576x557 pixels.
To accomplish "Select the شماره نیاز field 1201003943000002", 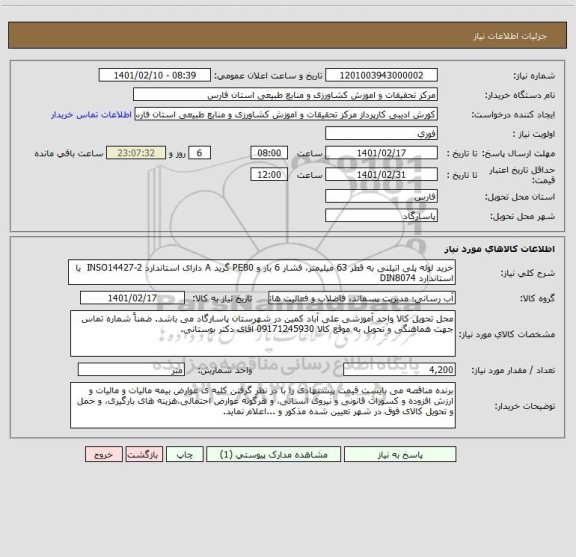I will 381,75.
